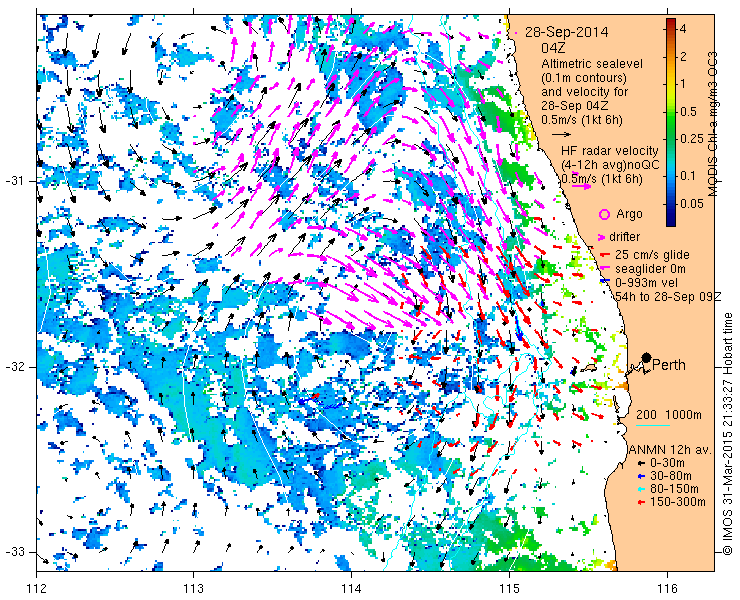Viewport: 740px width, 600px height.
Task: Click the 4 value on the color scale
Action: 682,29
